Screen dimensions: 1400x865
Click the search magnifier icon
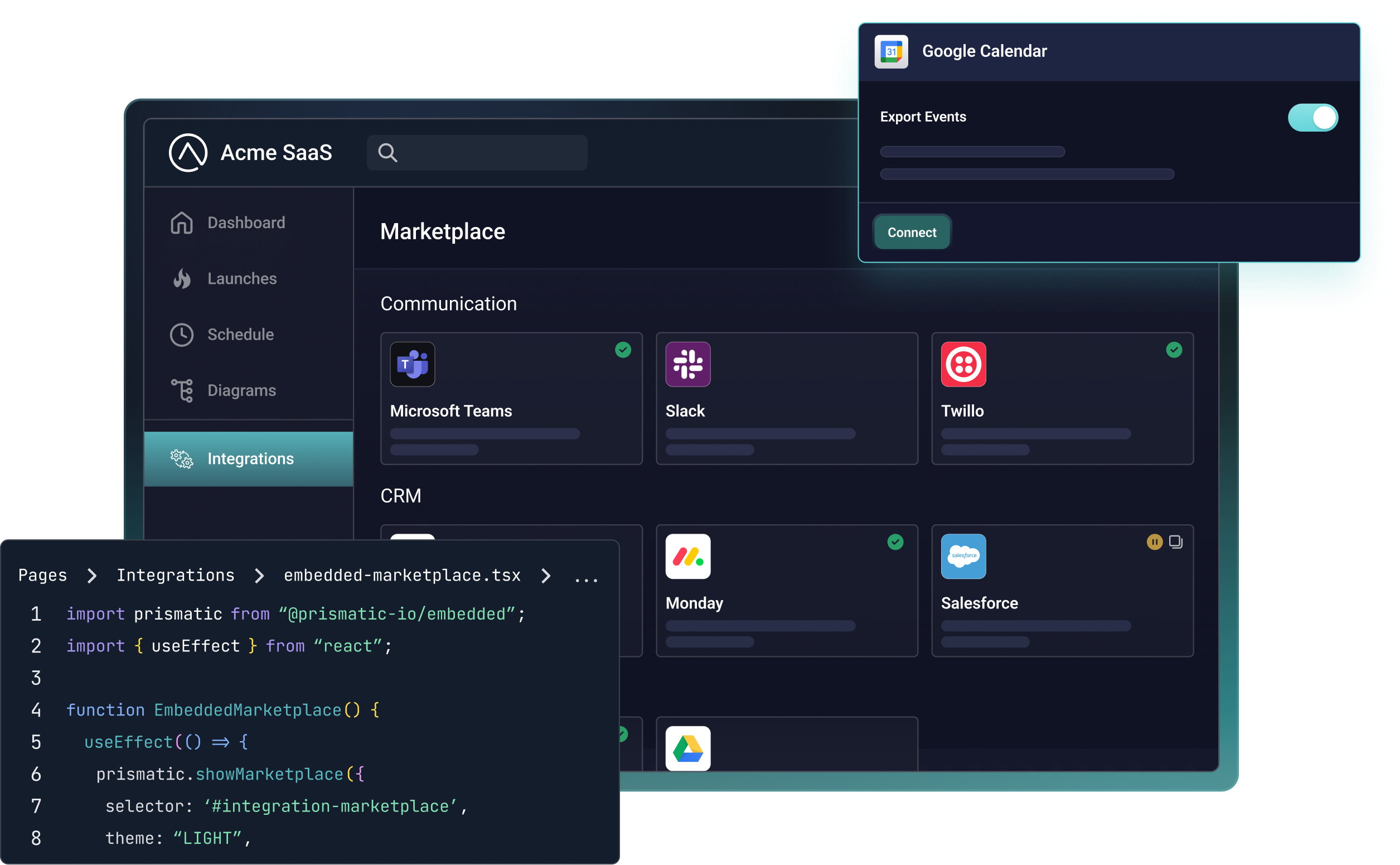pos(387,153)
